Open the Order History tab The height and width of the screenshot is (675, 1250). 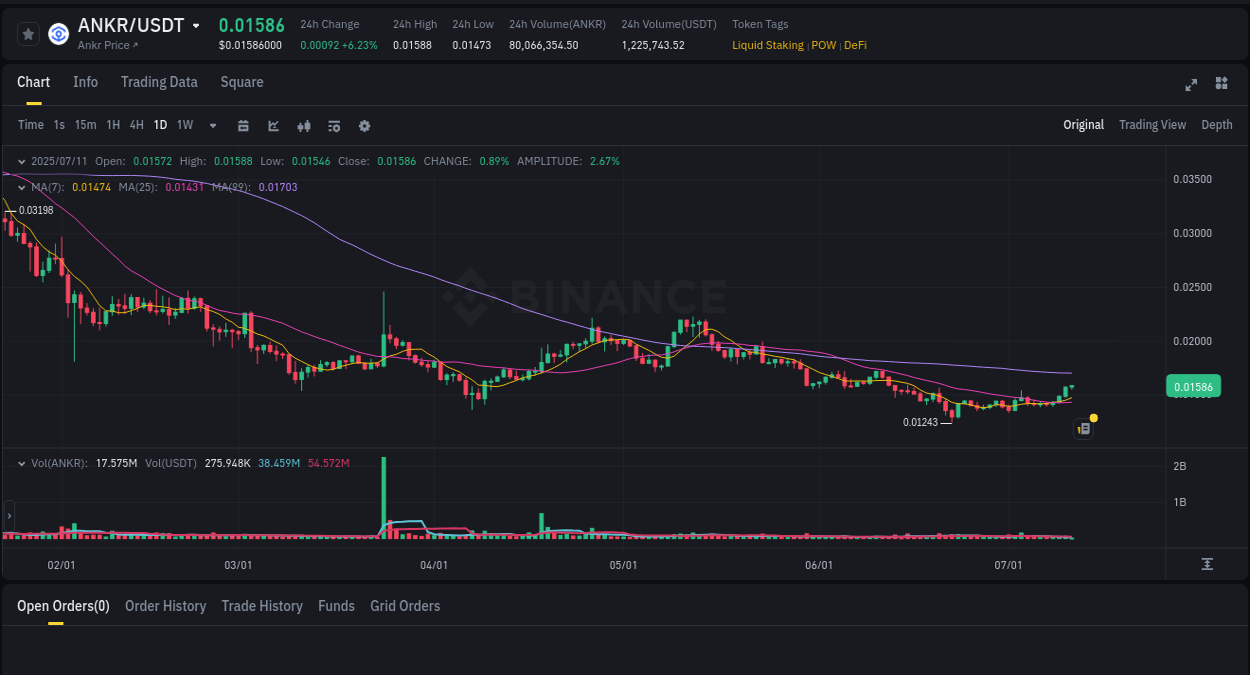pyautogui.click(x=165, y=606)
